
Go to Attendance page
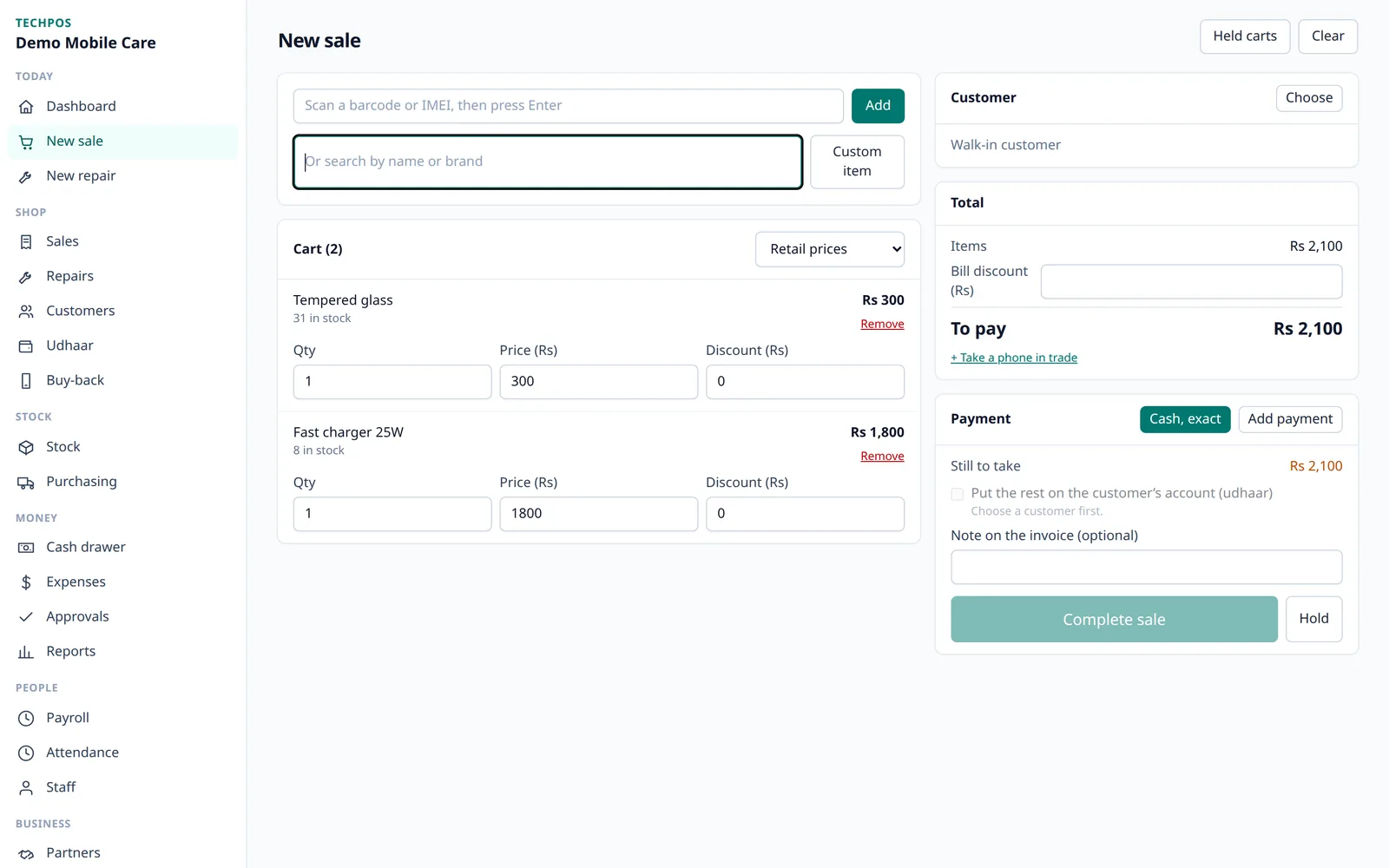[x=122, y=753]
